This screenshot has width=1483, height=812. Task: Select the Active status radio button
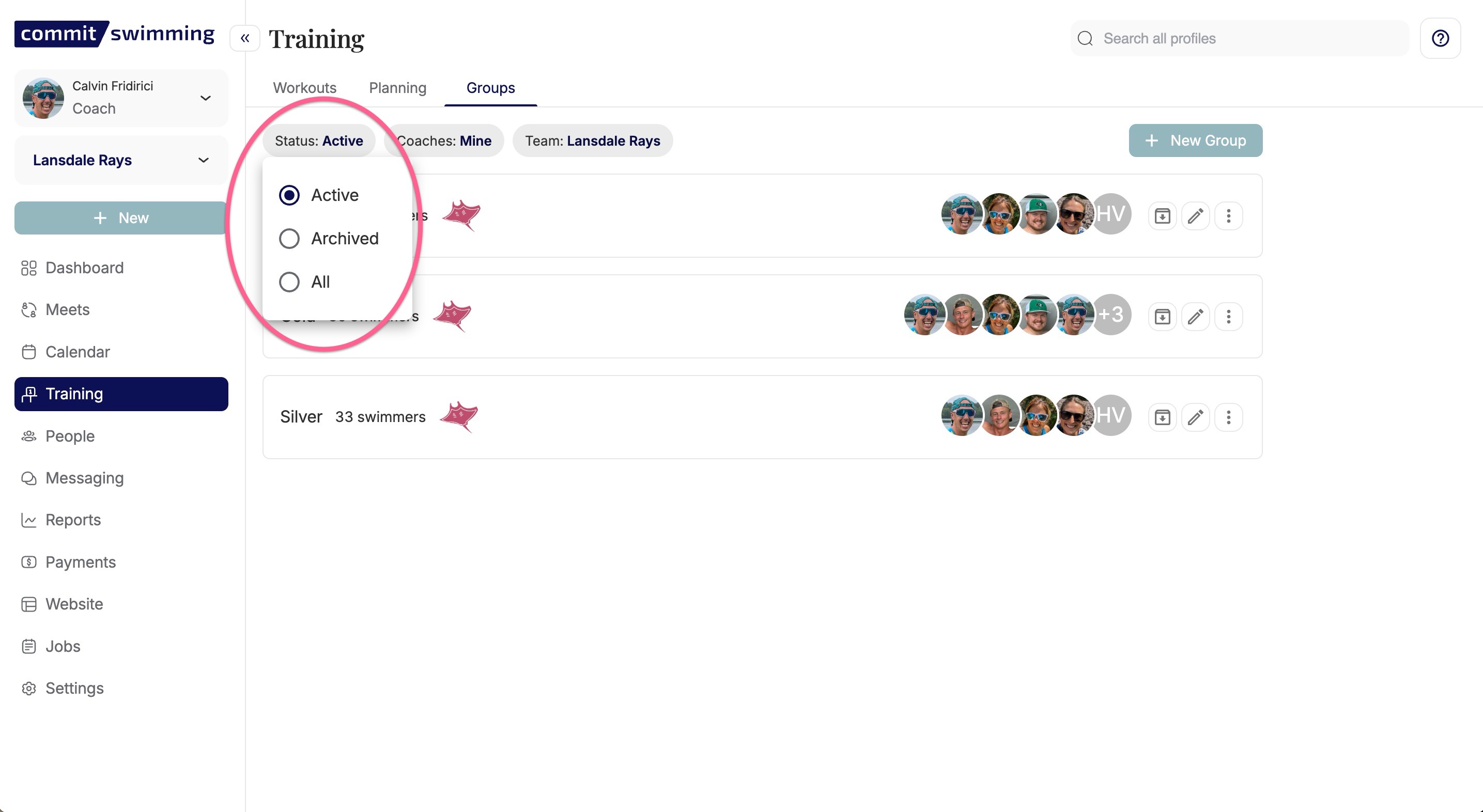[x=289, y=195]
